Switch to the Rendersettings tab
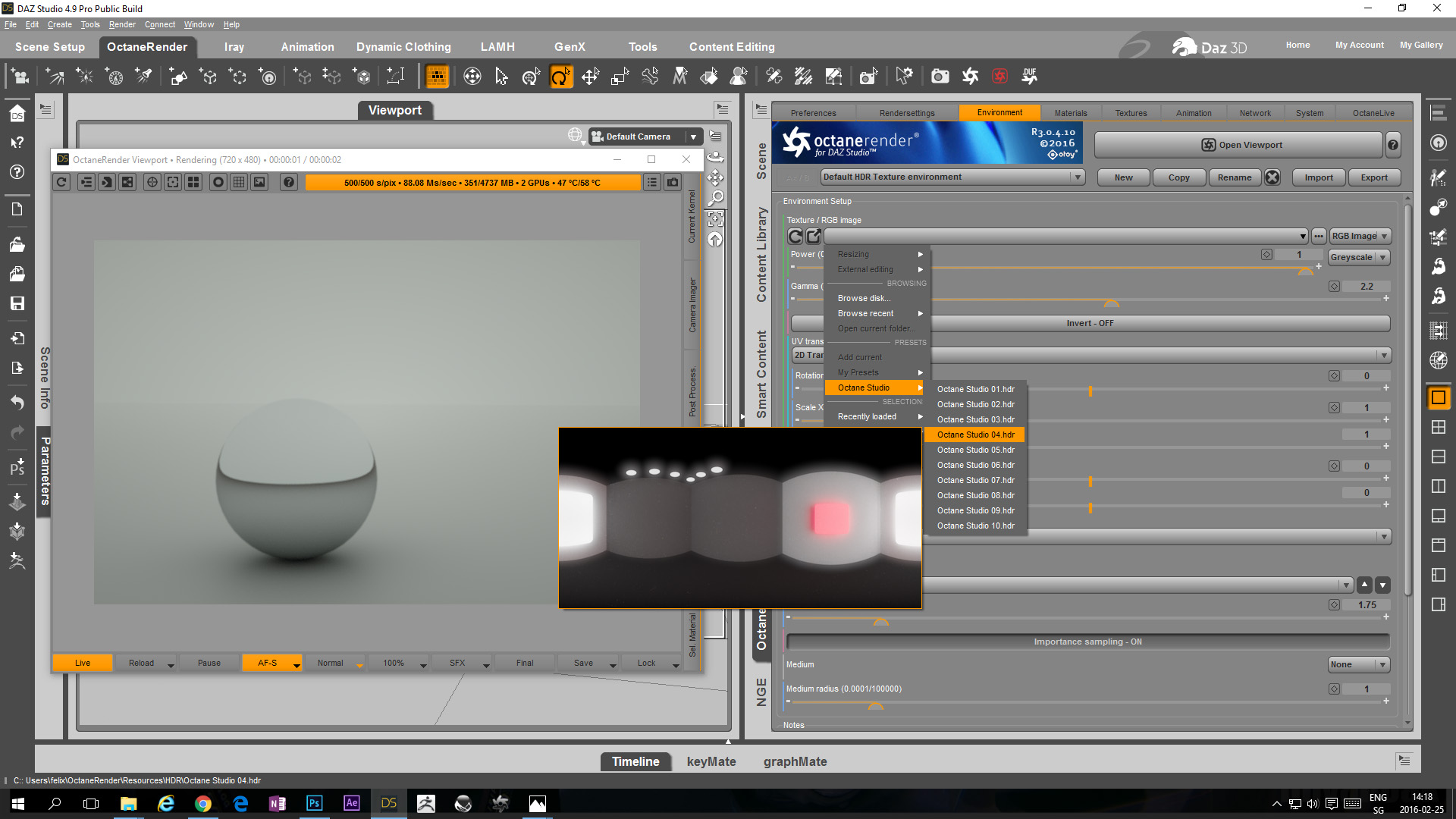 point(906,113)
